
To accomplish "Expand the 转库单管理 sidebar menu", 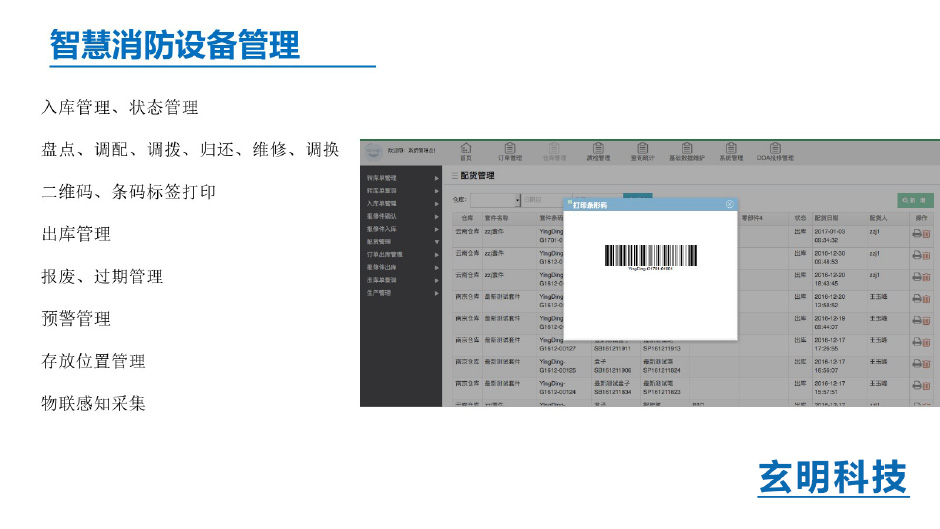I will coord(400,177).
